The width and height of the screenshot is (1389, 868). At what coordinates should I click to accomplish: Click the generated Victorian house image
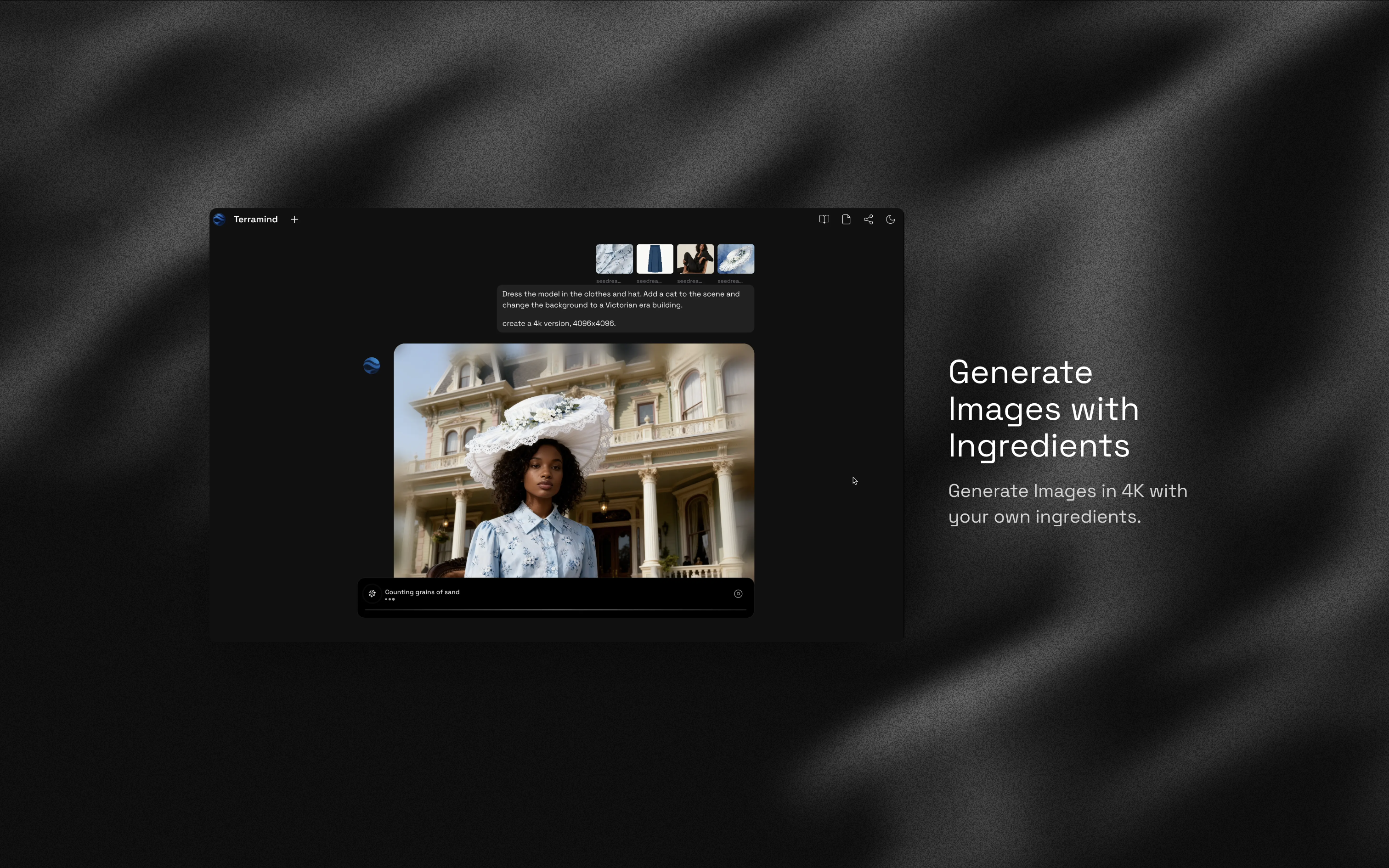coord(574,459)
